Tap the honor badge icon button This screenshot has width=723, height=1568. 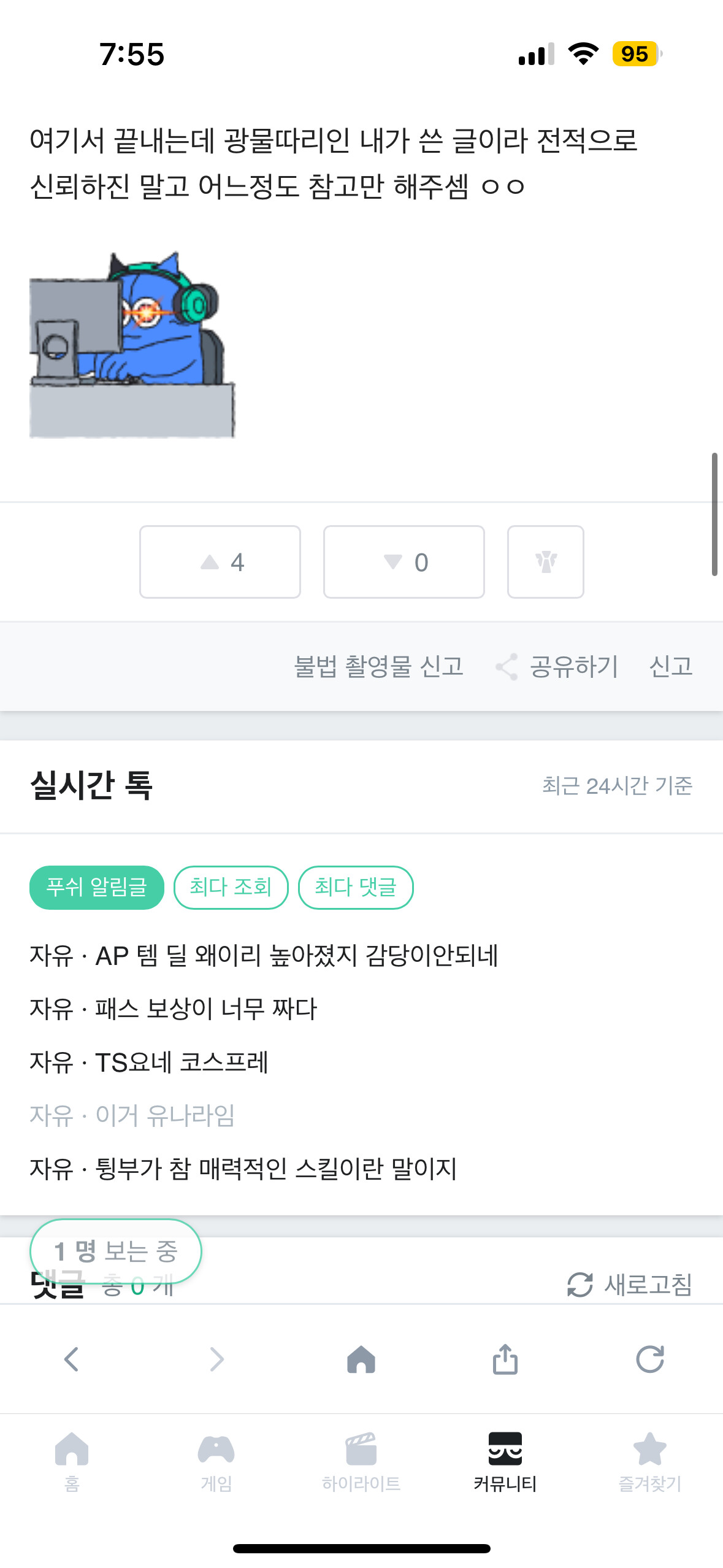pyautogui.click(x=545, y=561)
